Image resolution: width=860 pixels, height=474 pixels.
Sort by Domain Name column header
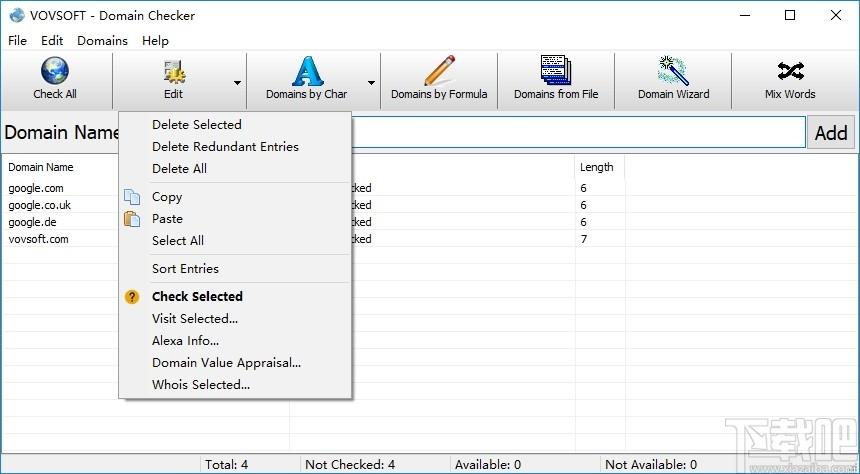point(41,167)
